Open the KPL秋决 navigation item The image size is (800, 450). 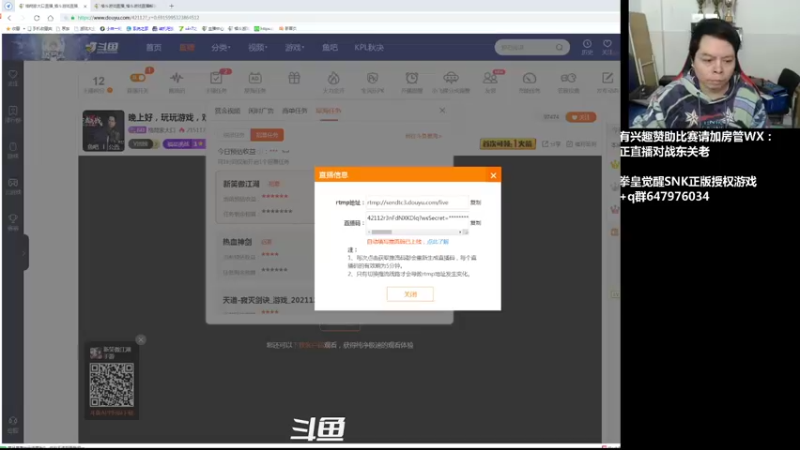point(369,47)
